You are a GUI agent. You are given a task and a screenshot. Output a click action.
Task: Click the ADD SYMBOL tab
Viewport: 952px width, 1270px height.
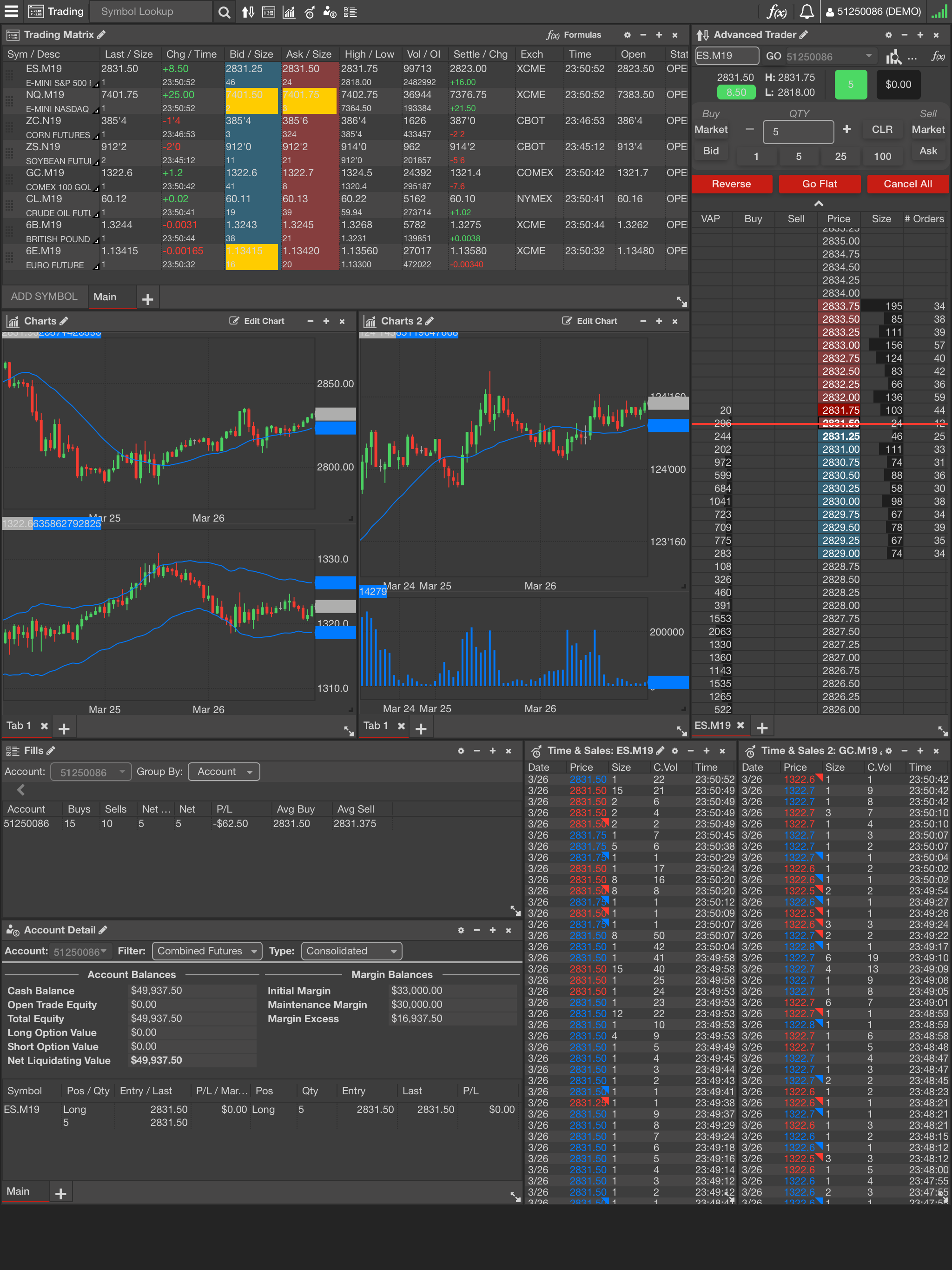pos(44,296)
